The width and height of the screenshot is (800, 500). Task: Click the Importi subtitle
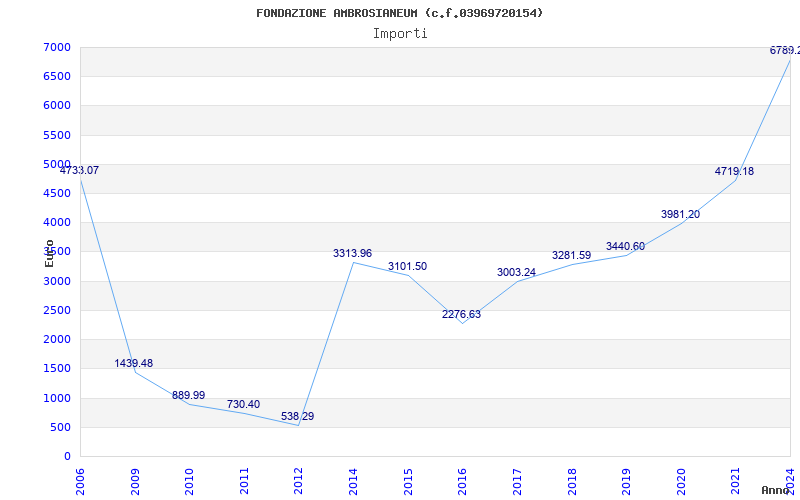point(400,34)
